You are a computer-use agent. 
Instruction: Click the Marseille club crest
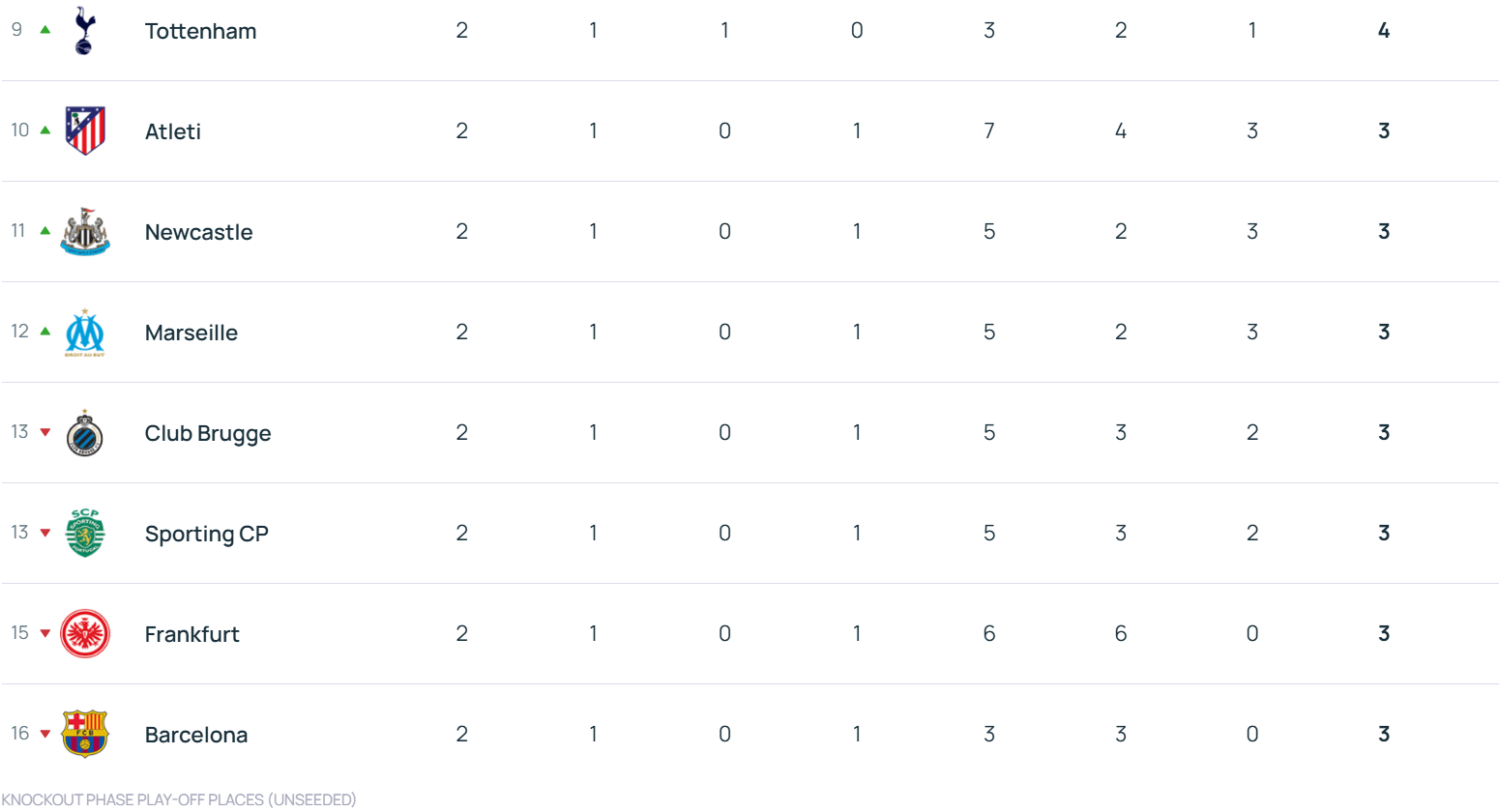pyautogui.click(x=85, y=333)
